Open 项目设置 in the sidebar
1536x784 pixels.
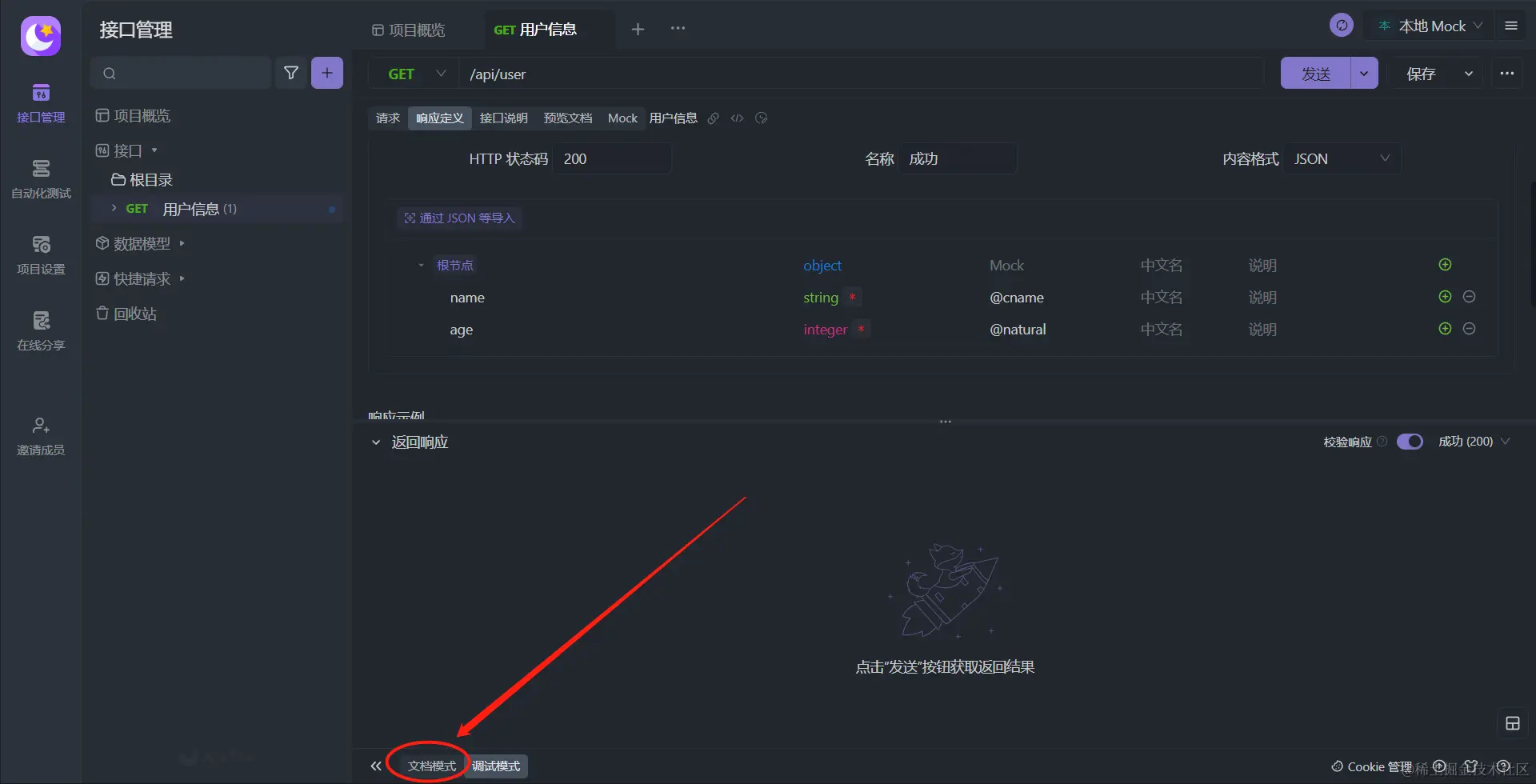(x=41, y=255)
